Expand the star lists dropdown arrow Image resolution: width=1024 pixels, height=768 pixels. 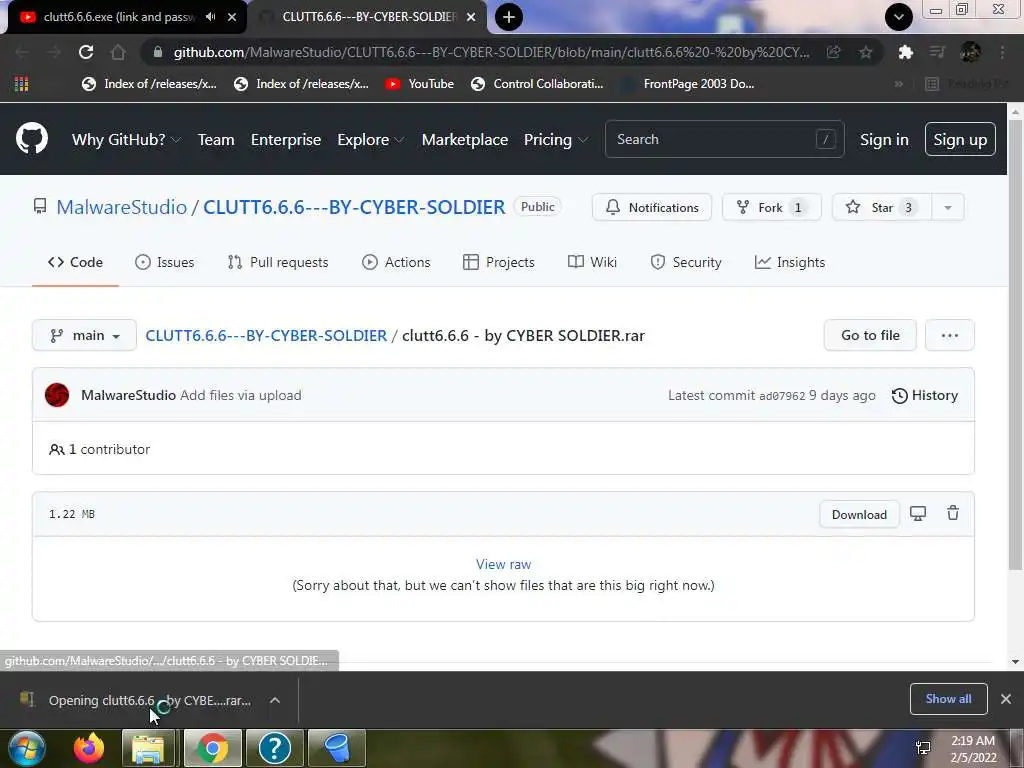948,208
